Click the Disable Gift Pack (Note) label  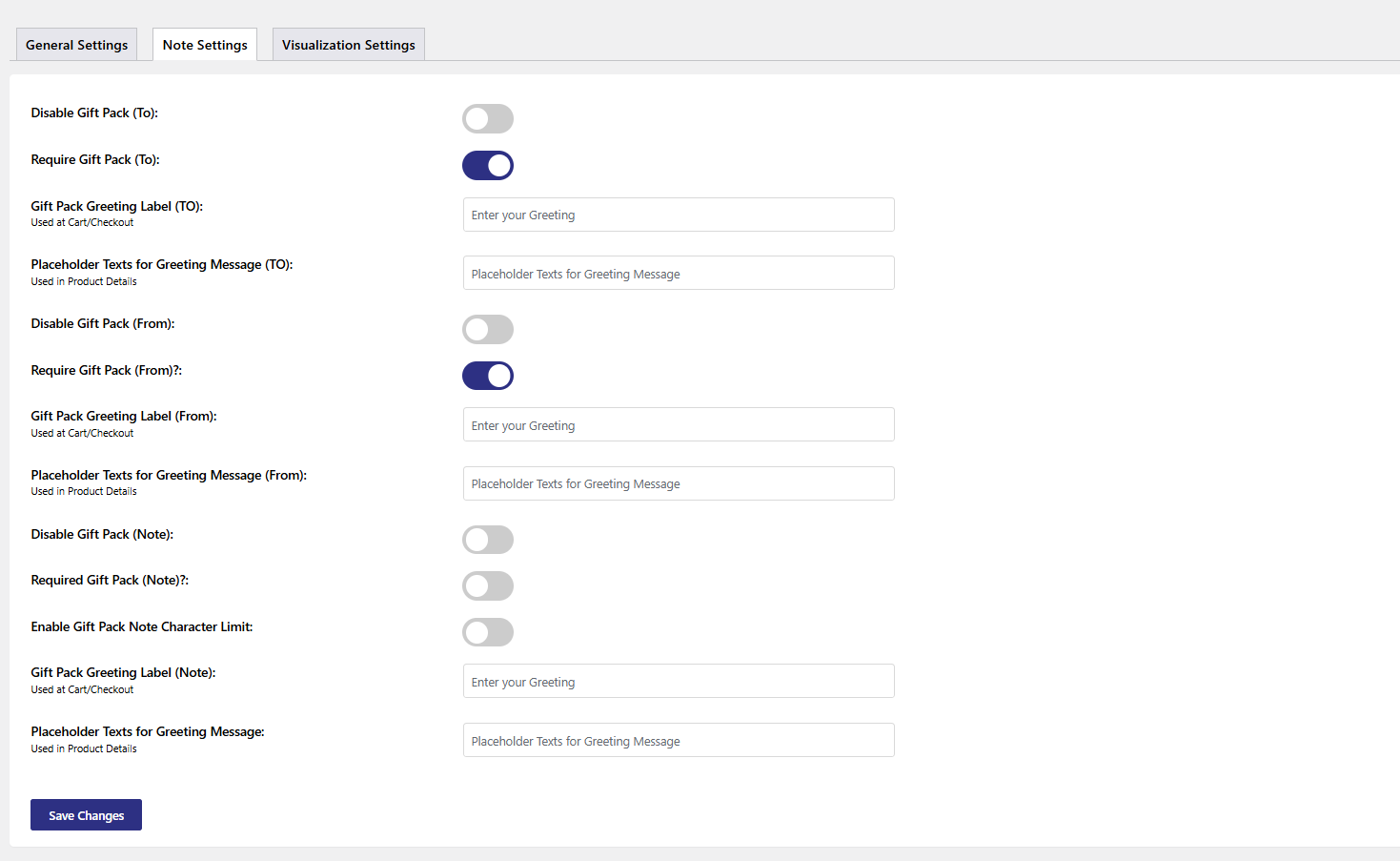[102, 535]
